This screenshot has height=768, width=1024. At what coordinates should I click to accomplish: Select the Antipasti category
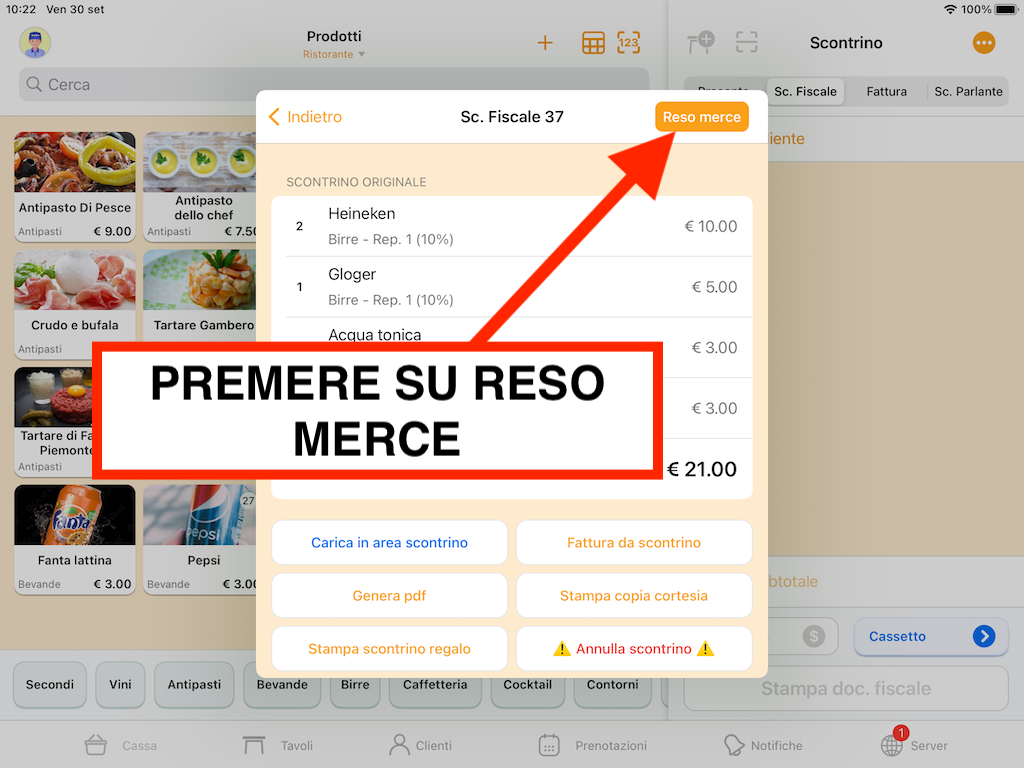click(194, 684)
